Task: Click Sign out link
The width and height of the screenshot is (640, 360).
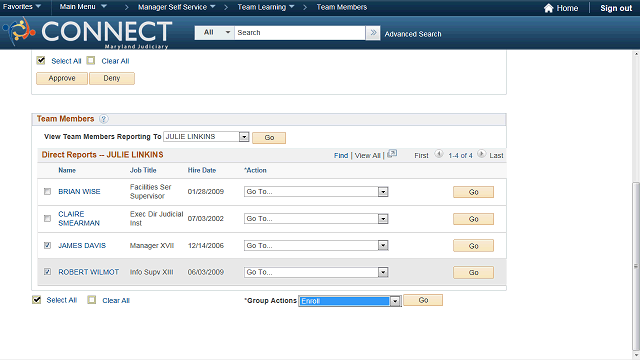Action: [x=616, y=8]
